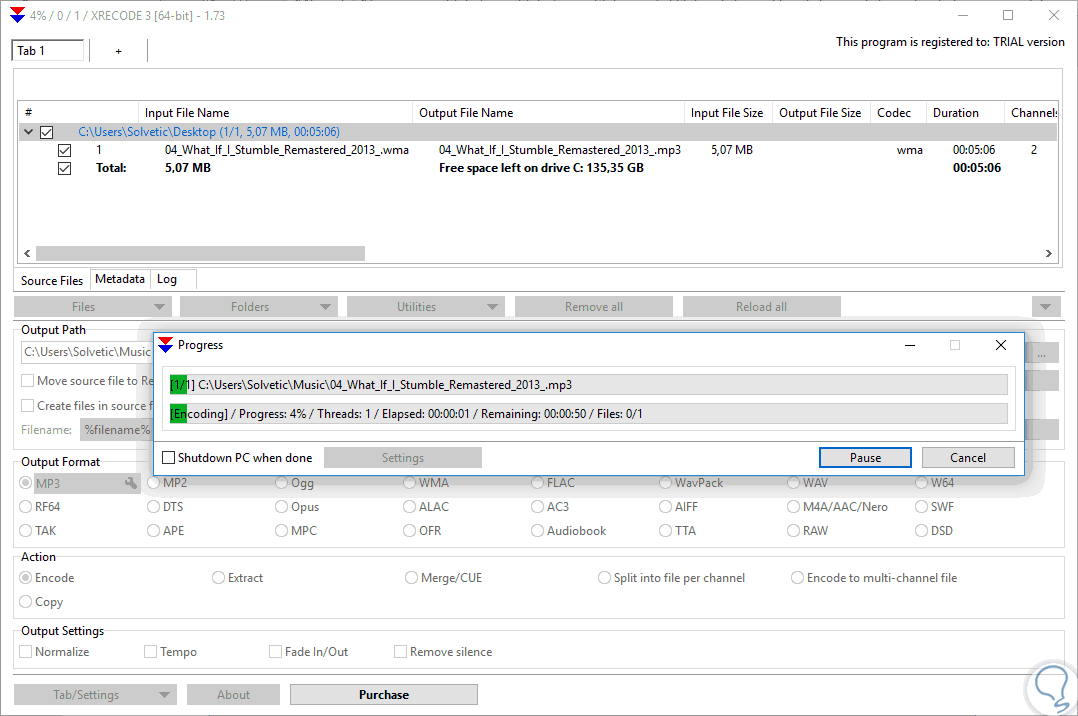Click the Reload all button
Image resolution: width=1078 pixels, height=716 pixels.
[x=761, y=307]
